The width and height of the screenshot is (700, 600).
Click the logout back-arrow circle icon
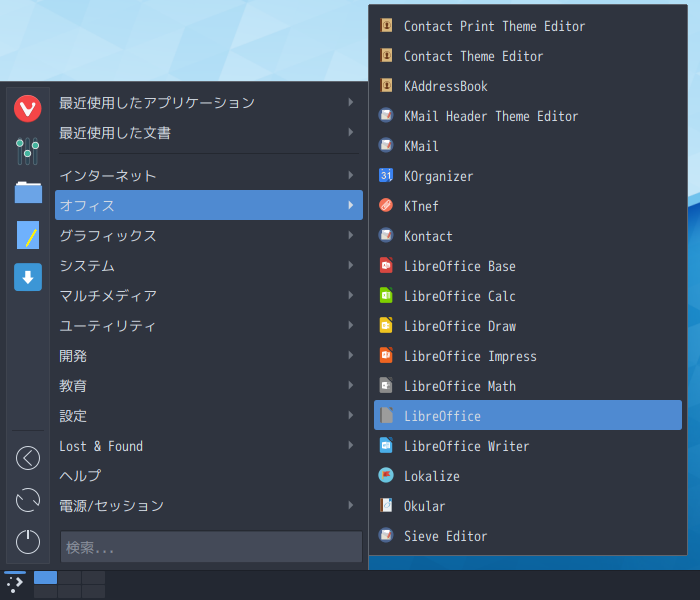(28, 458)
